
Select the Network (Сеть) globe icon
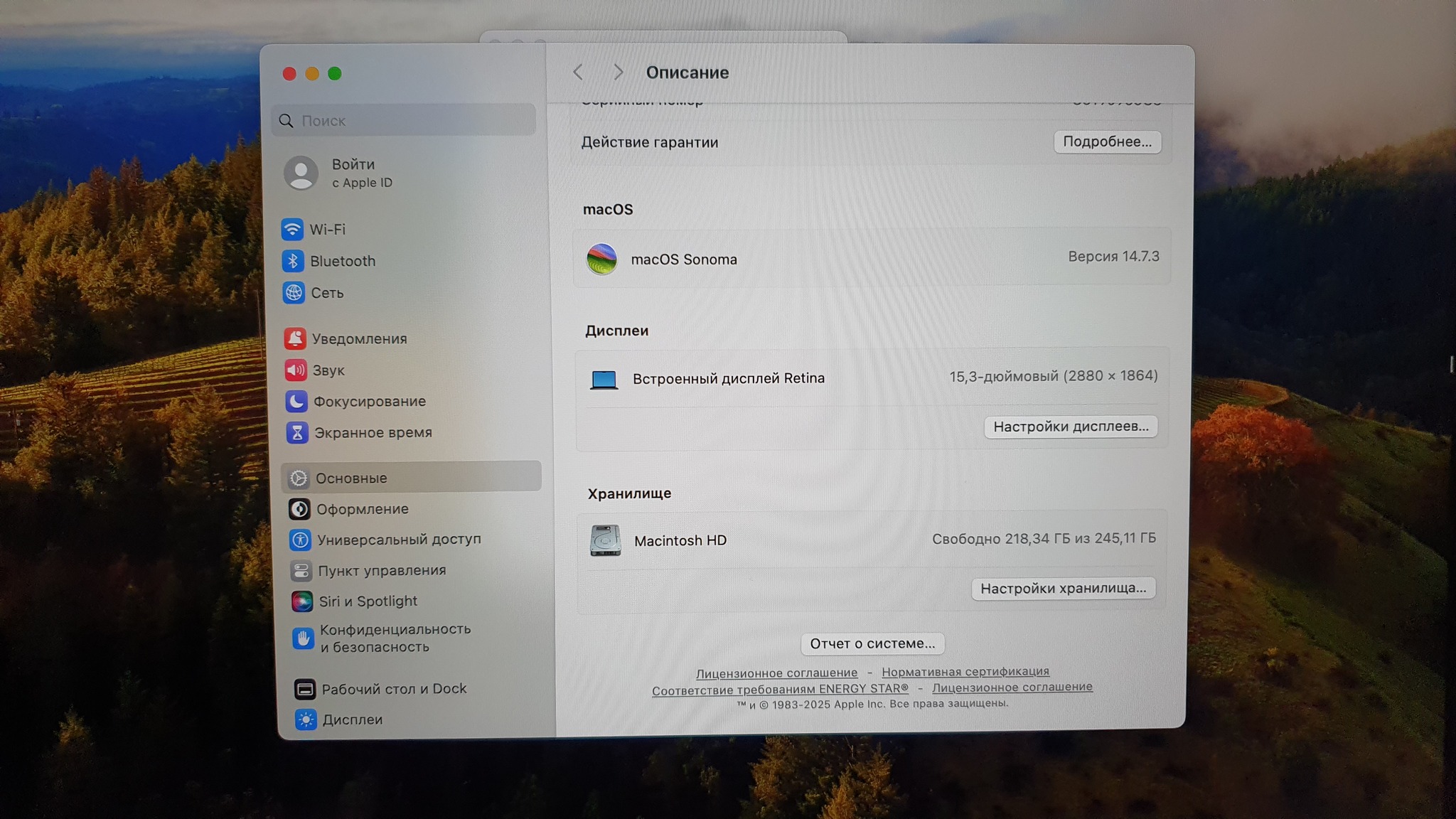pos(294,292)
